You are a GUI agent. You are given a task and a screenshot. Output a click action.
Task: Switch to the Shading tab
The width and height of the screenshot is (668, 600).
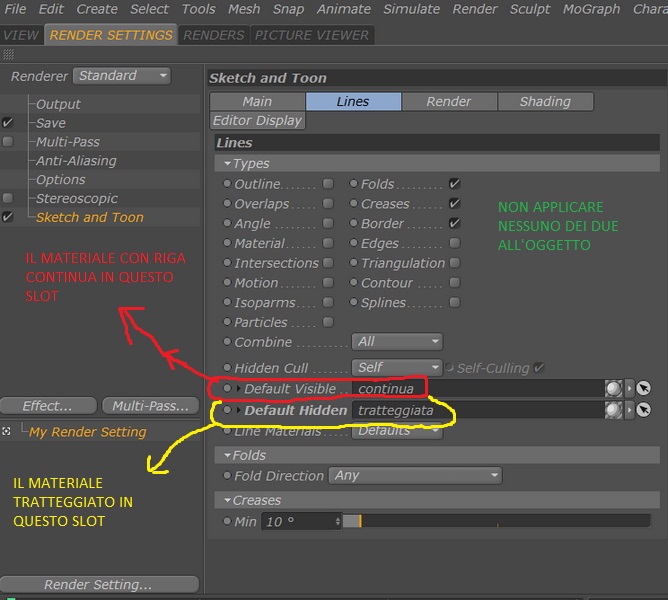(x=545, y=101)
